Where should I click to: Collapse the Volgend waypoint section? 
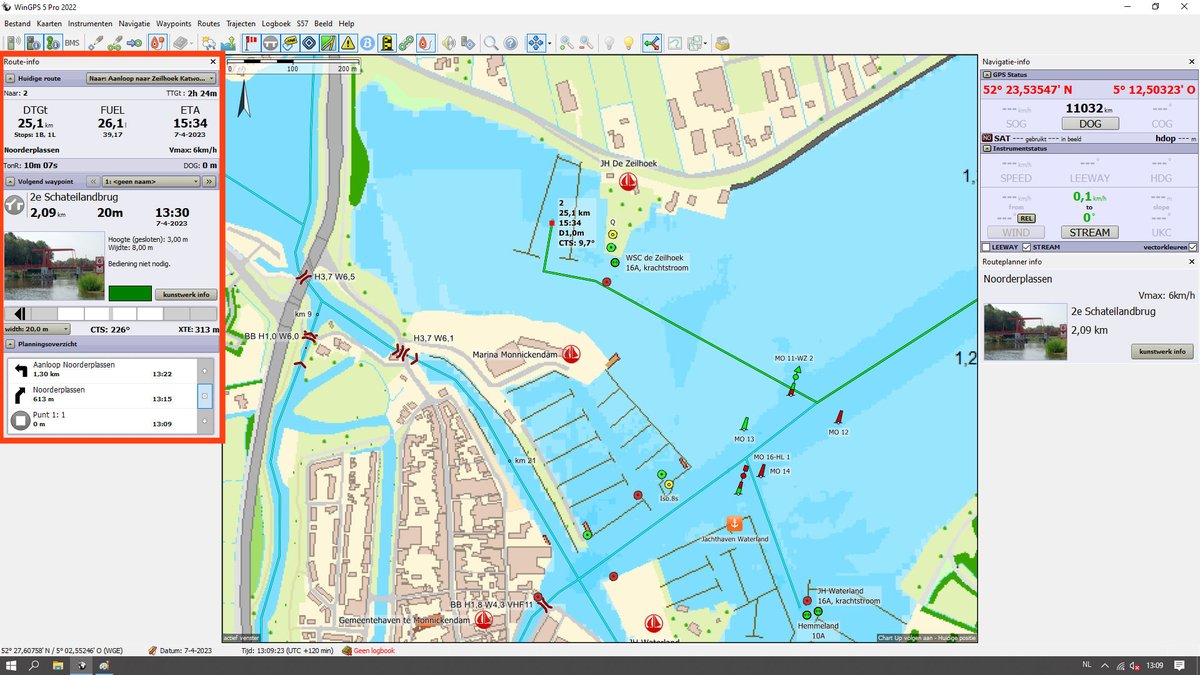click(x=10, y=182)
